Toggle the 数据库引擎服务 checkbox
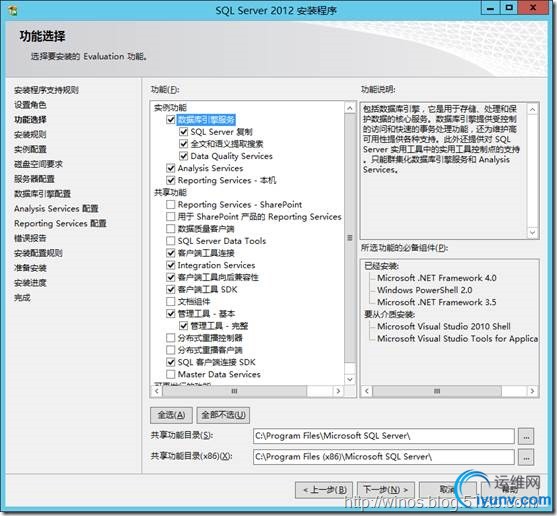This screenshot has width=557, height=516. (171, 120)
